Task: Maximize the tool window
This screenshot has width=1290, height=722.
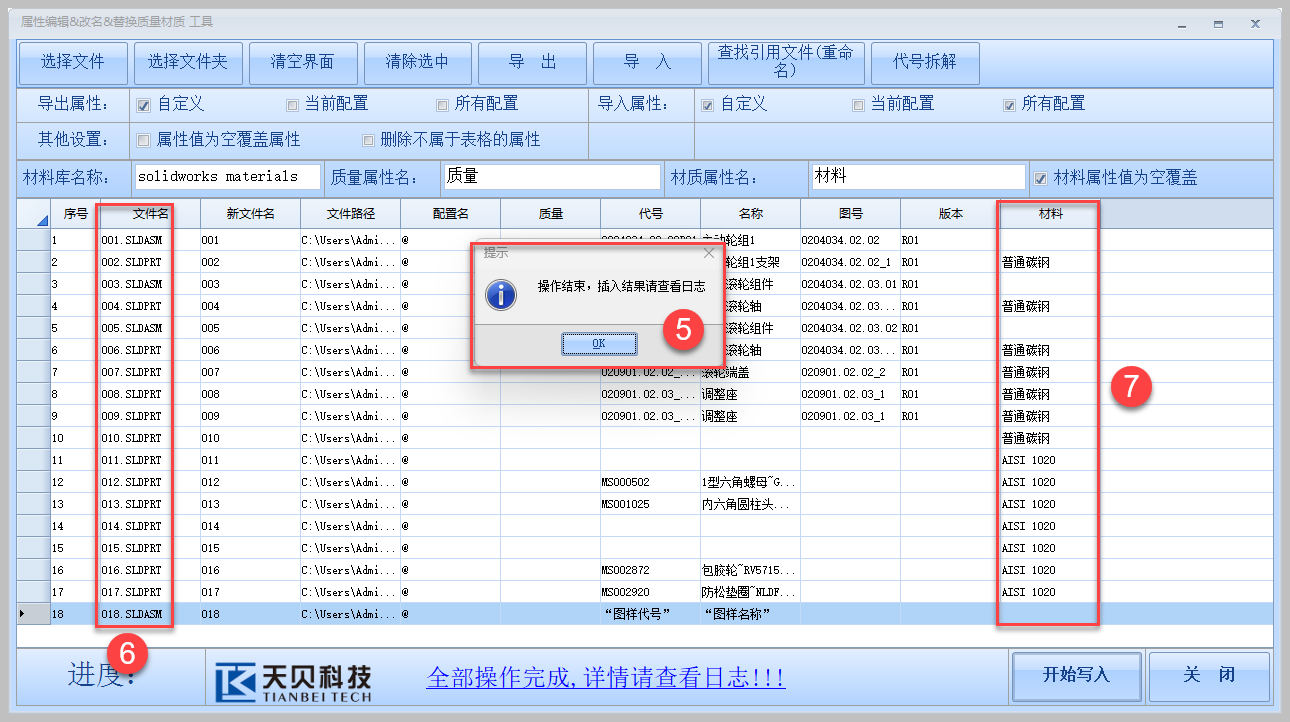Action: (1218, 23)
